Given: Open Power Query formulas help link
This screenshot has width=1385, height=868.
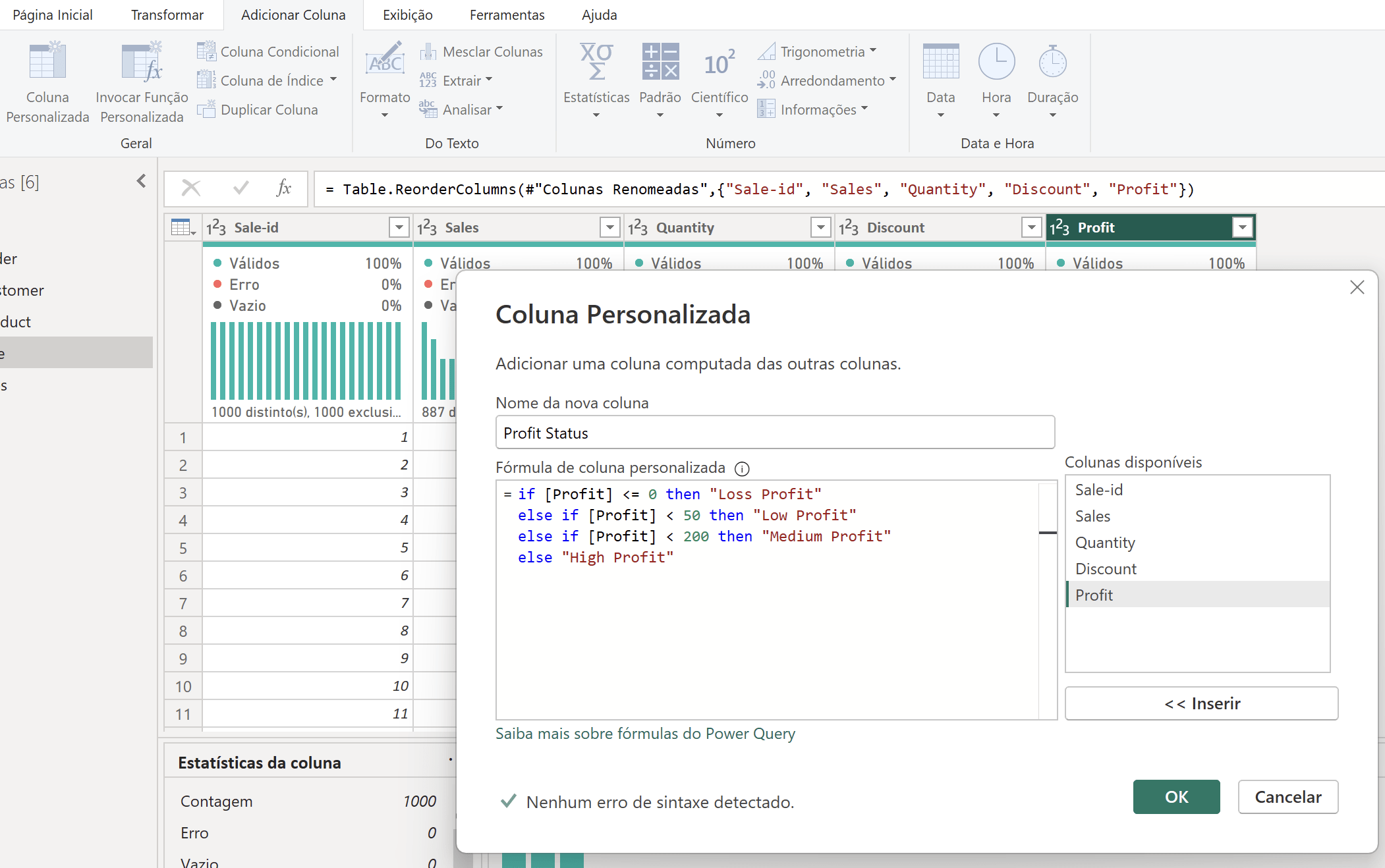Looking at the screenshot, I should pyautogui.click(x=645, y=734).
